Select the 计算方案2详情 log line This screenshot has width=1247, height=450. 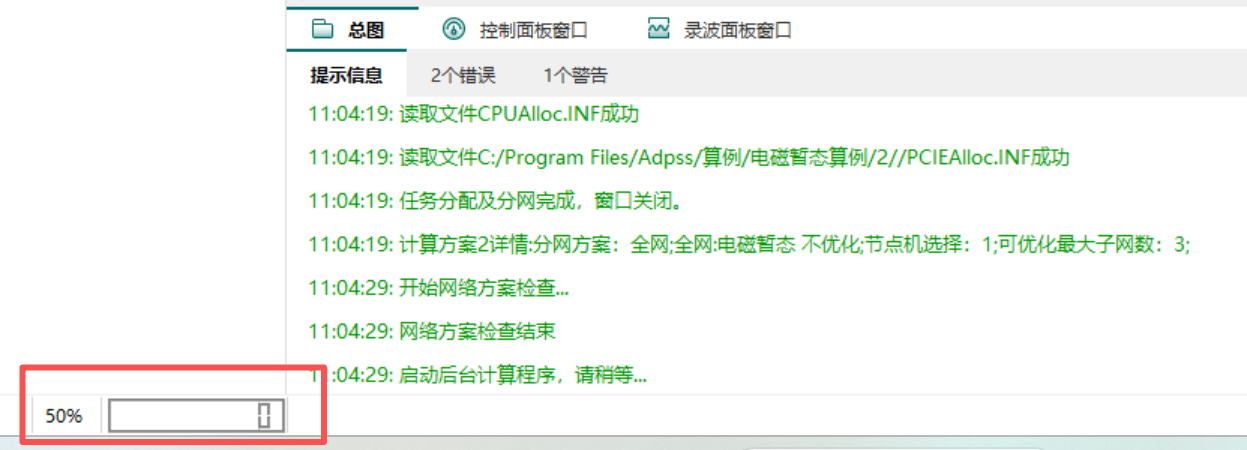pyautogui.click(x=748, y=245)
